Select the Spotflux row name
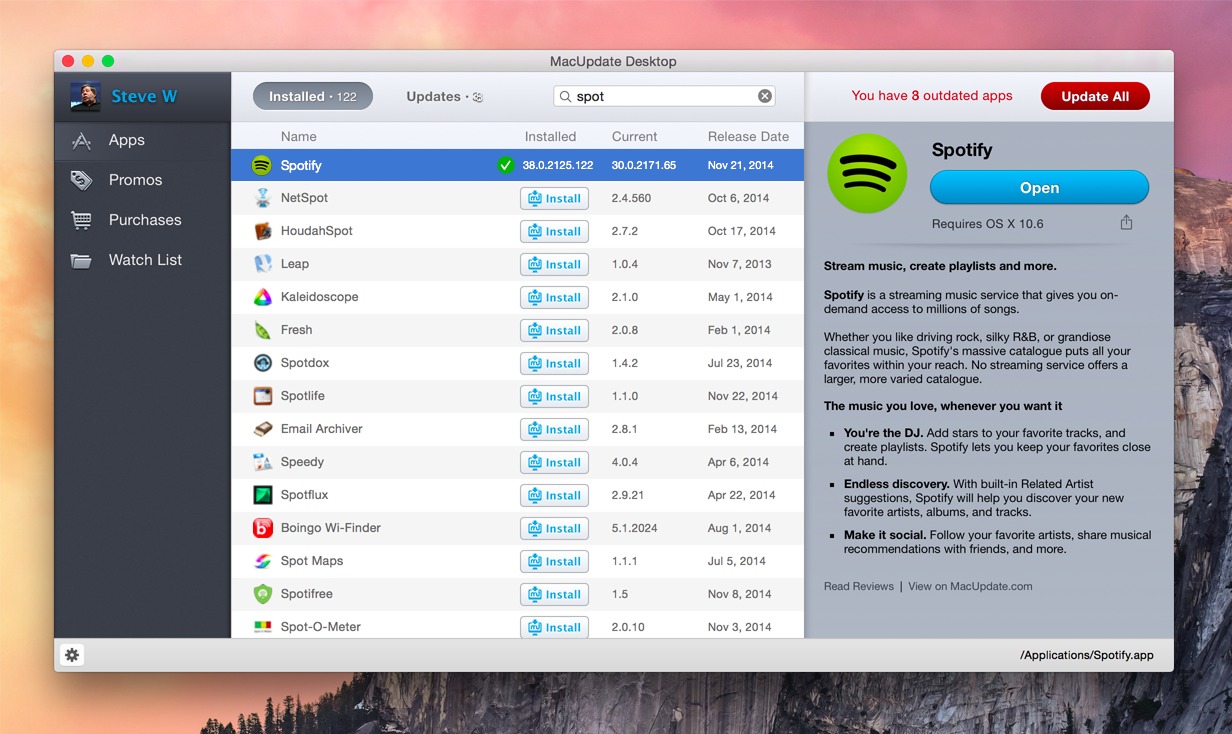This screenshot has height=734, width=1232. coord(304,495)
